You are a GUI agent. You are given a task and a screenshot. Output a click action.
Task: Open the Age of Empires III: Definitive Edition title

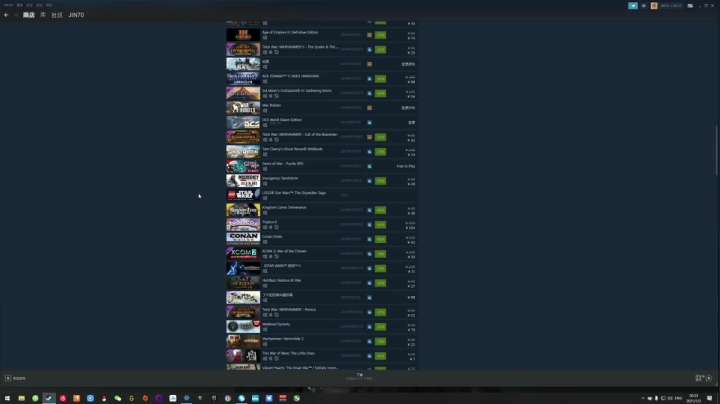coord(290,33)
